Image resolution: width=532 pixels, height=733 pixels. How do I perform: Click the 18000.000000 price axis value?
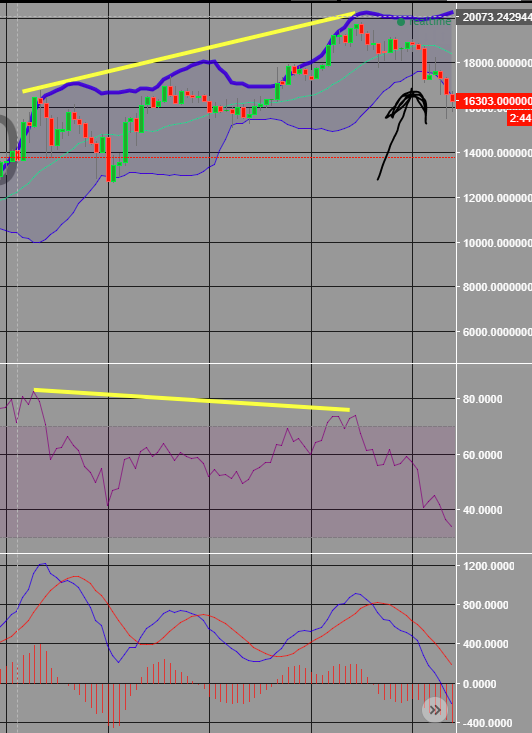(497, 63)
